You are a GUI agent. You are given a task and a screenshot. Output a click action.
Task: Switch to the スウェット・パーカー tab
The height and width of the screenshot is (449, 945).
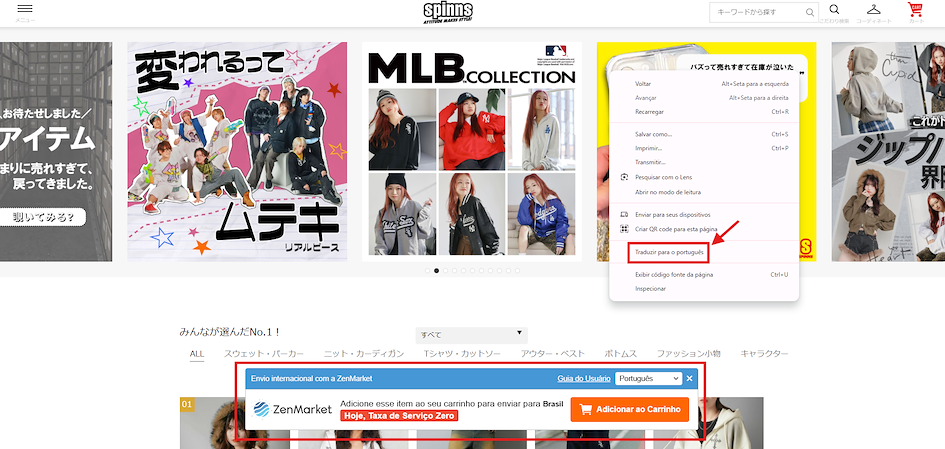[264, 354]
